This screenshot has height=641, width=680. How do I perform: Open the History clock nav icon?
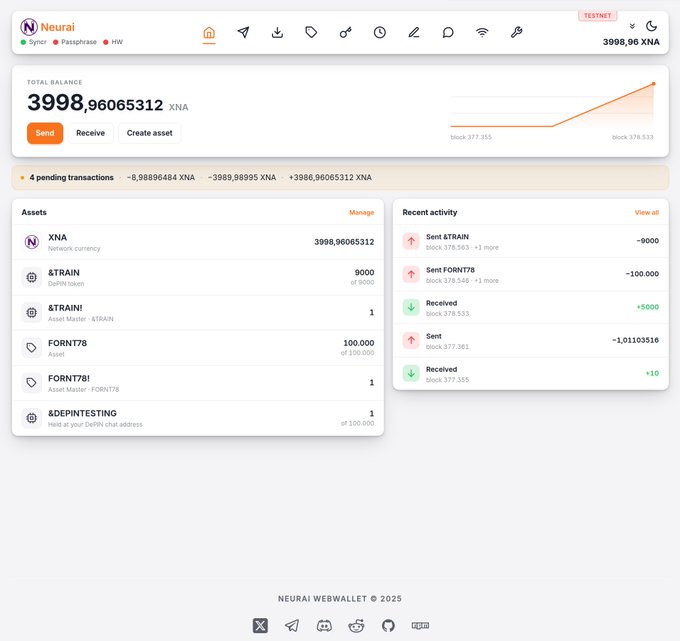380,33
